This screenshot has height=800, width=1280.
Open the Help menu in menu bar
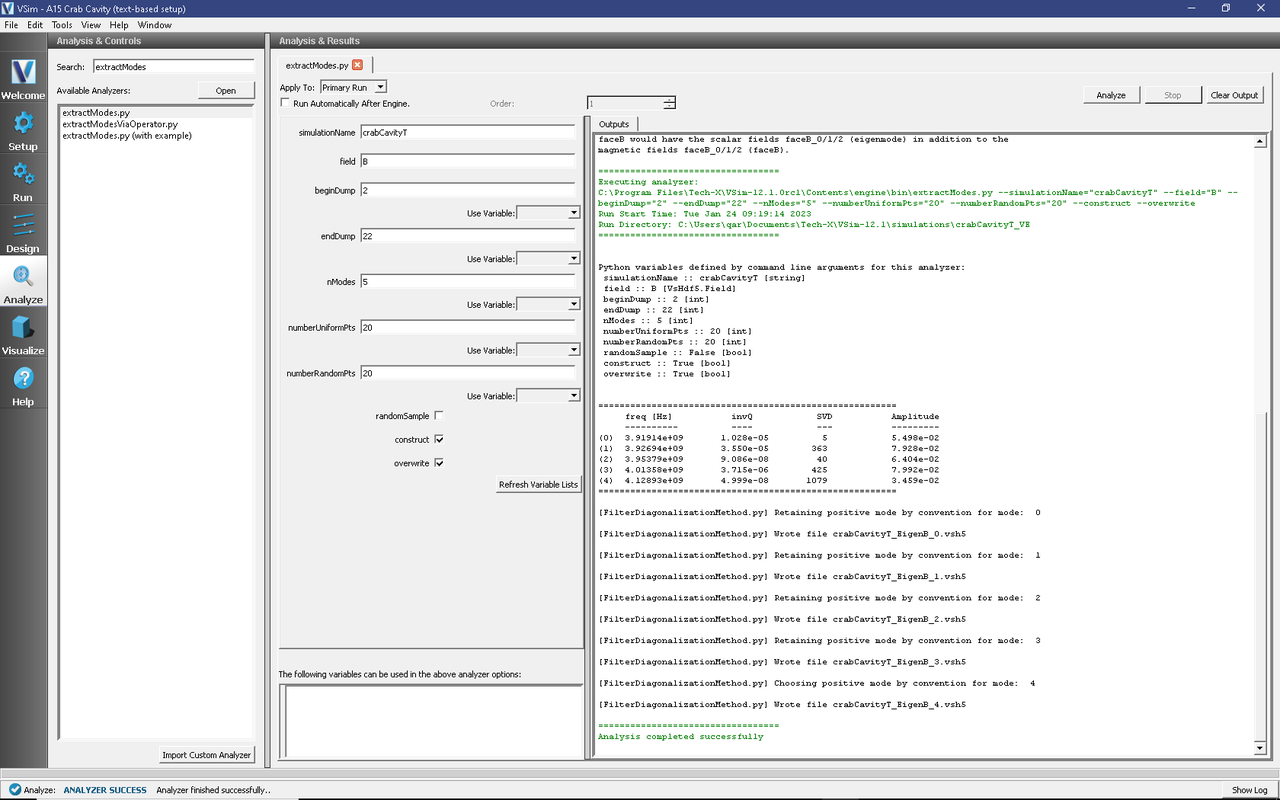119,24
